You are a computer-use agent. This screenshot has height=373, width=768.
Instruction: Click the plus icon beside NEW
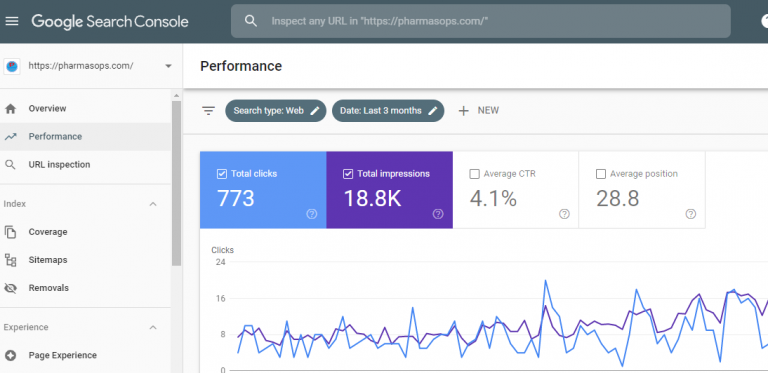click(x=463, y=111)
